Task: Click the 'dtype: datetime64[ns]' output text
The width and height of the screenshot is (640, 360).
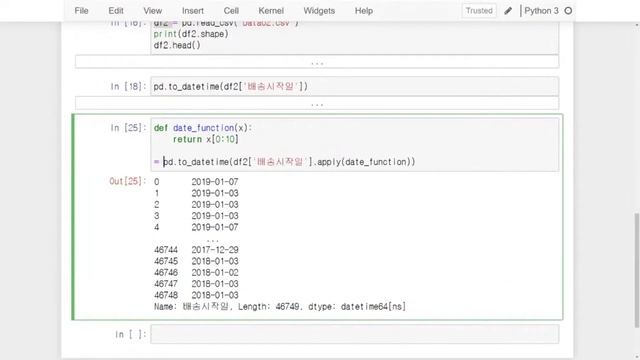Action: point(357,307)
